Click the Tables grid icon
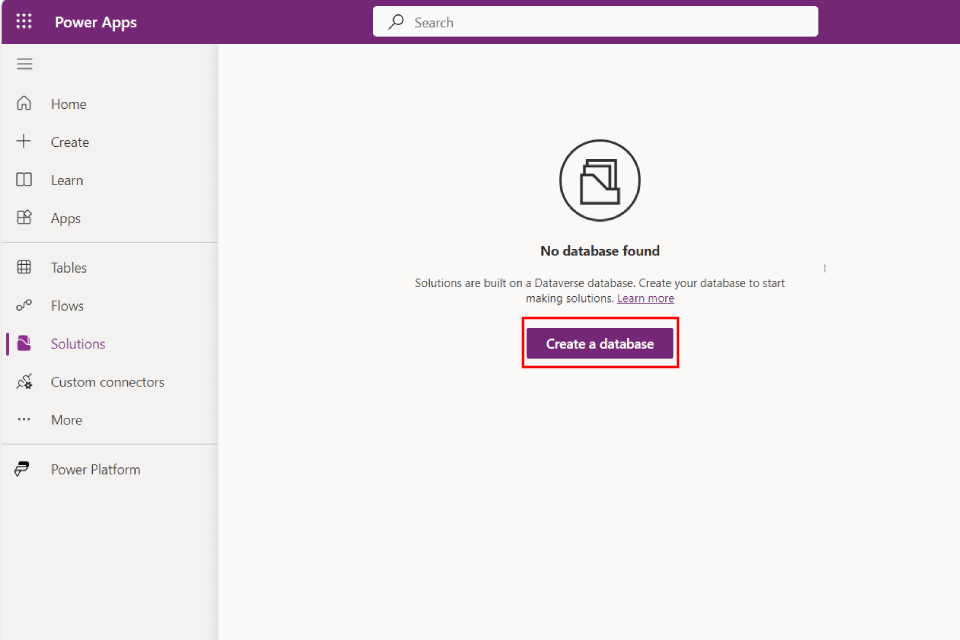This screenshot has height=640, width=960. pos(25,268)
